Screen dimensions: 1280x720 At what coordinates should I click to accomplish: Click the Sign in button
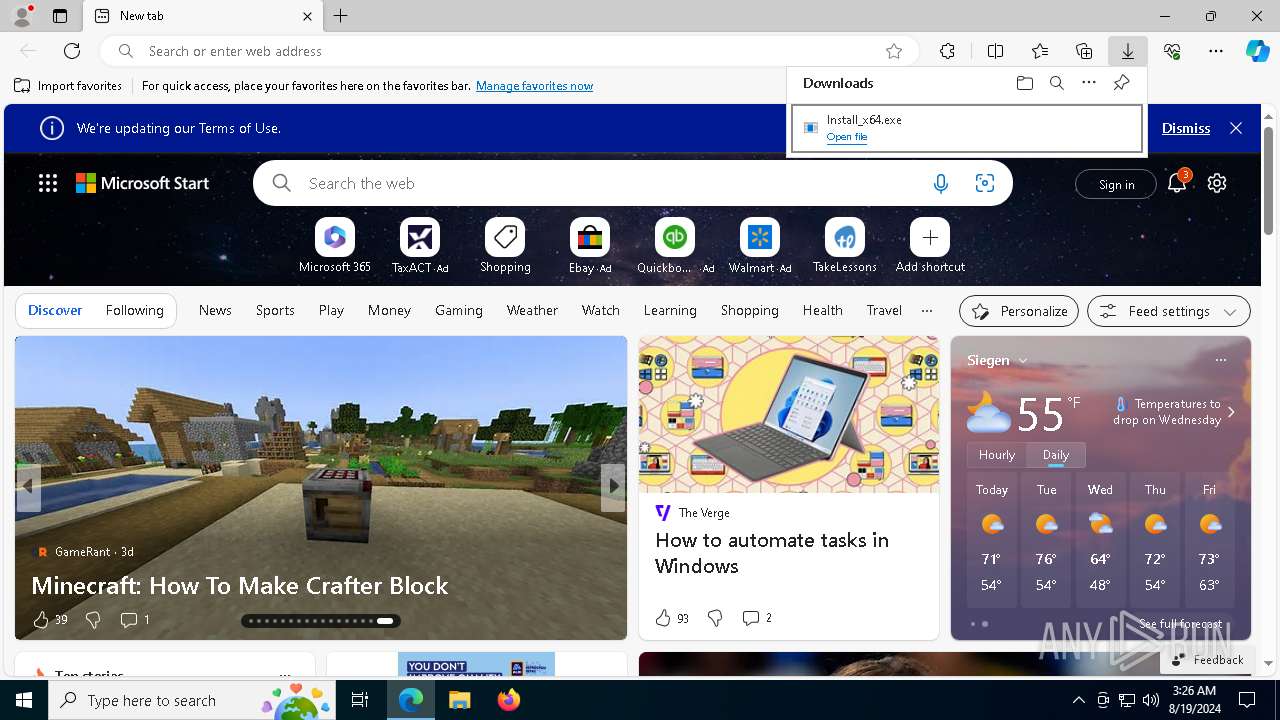(1116, 184)
